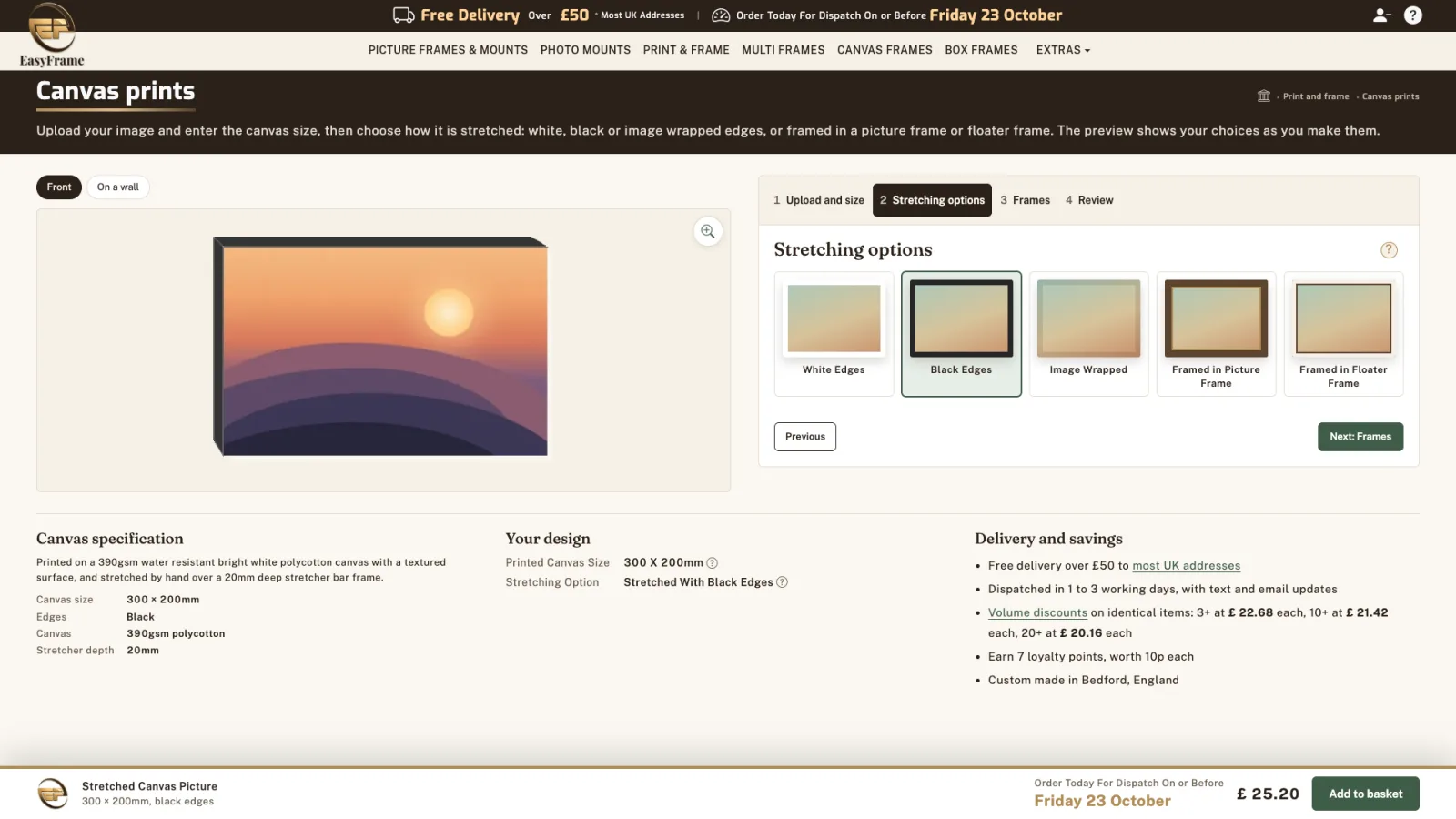Viewport: 1456px width, 819px height.
Task: Click Add to basket button
Action: [1365, 794]
